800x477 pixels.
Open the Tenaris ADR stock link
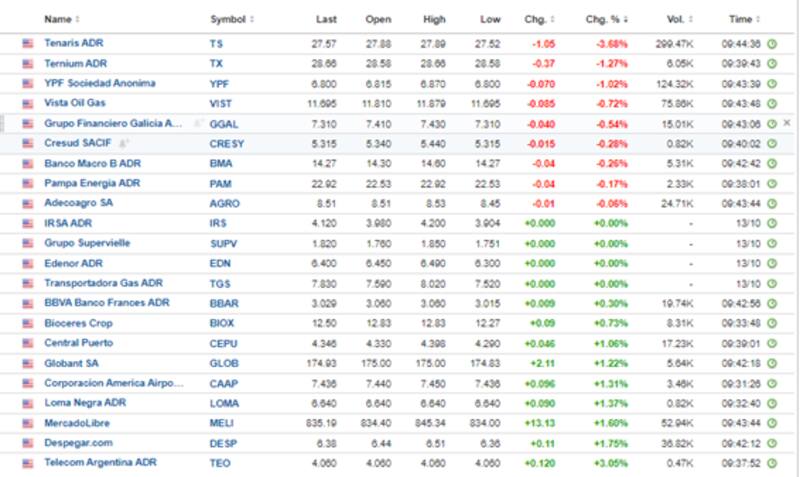[74, 44]
